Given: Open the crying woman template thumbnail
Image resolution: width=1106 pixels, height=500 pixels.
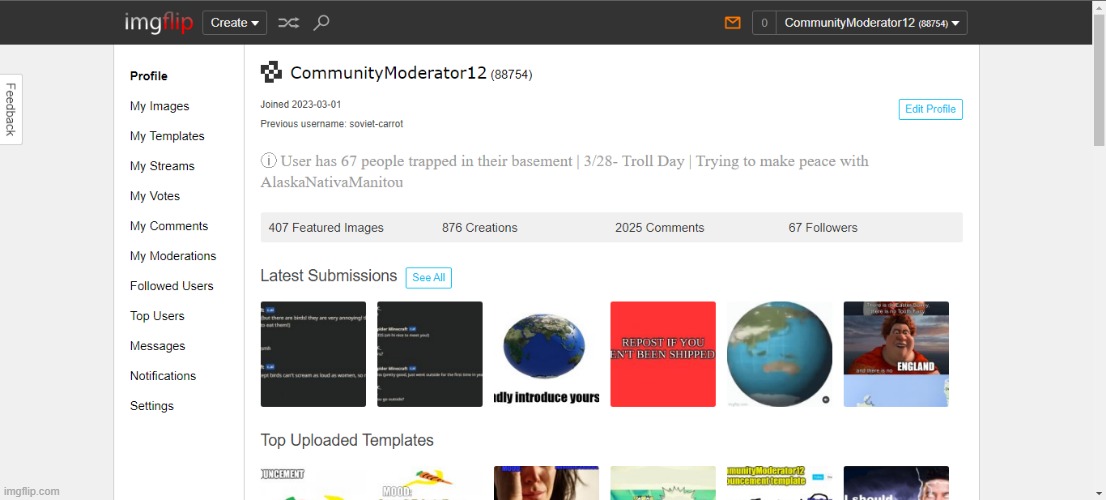Looking at the screenshot, I should 547,483.
